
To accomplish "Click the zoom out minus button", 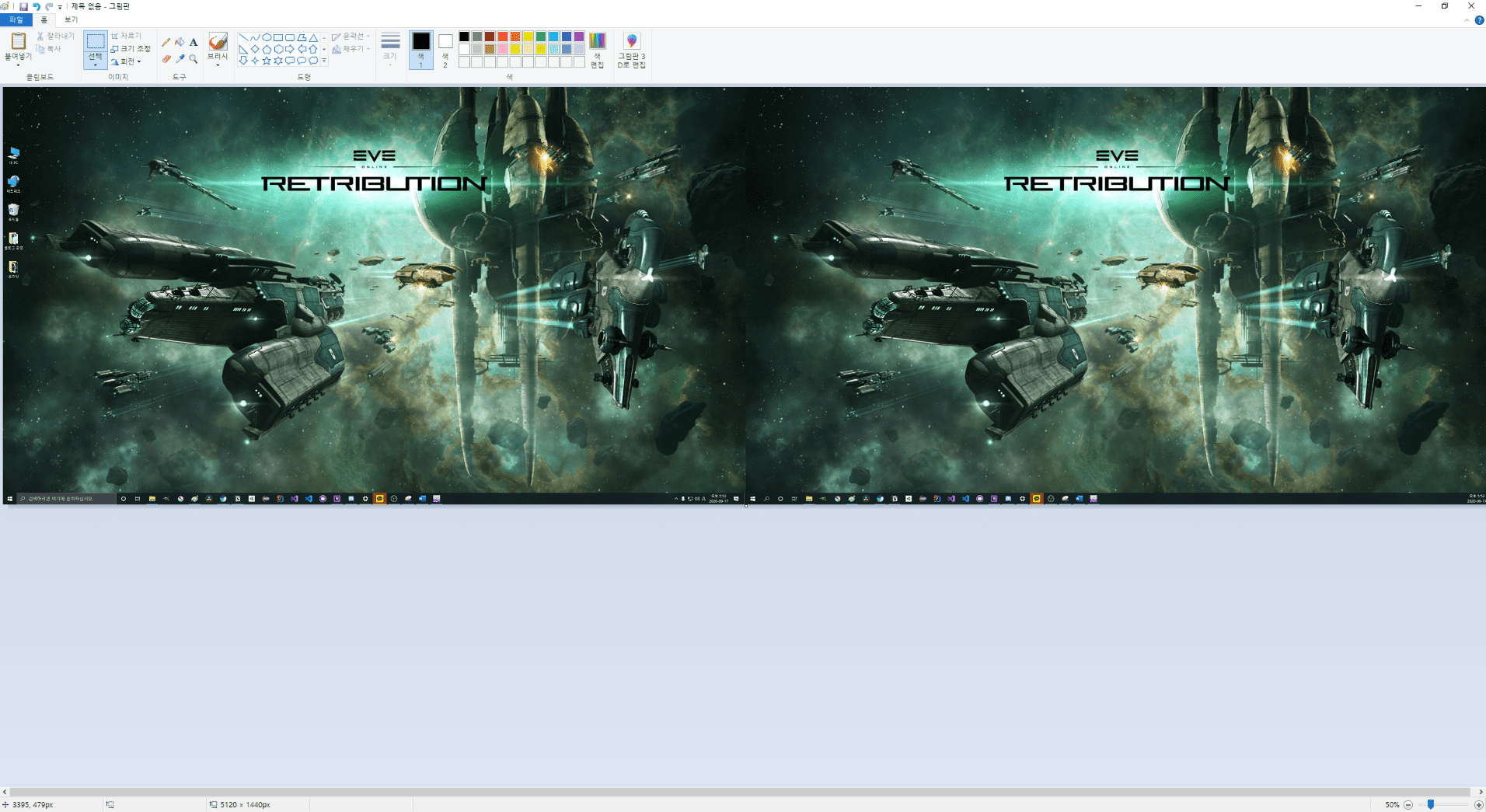I will coord(1408,805).
